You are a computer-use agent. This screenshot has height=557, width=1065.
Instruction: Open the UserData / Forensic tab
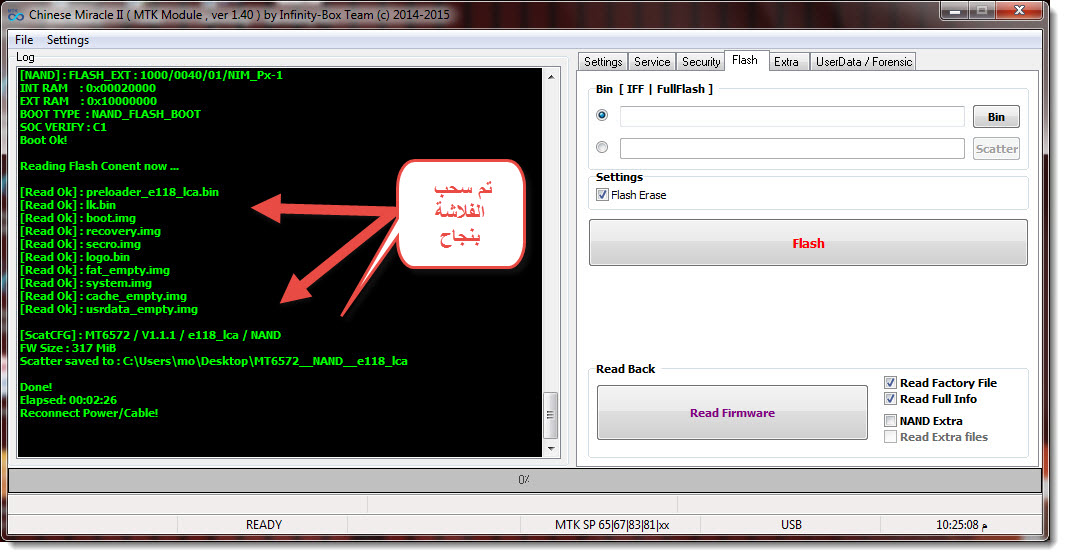pyautogui.click(x=863, y=62)
